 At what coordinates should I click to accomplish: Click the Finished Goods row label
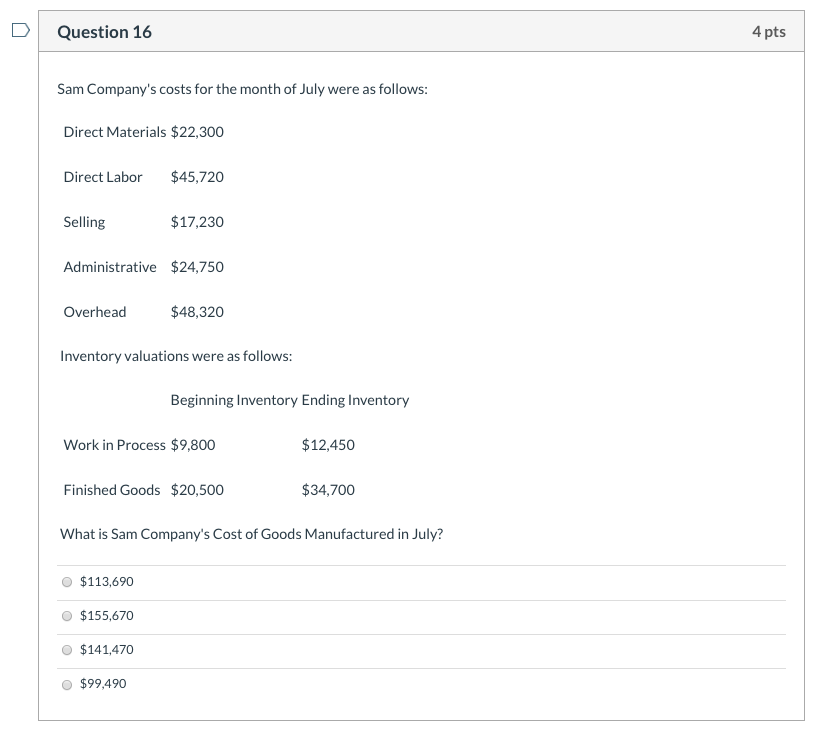(x=112, y=490)
